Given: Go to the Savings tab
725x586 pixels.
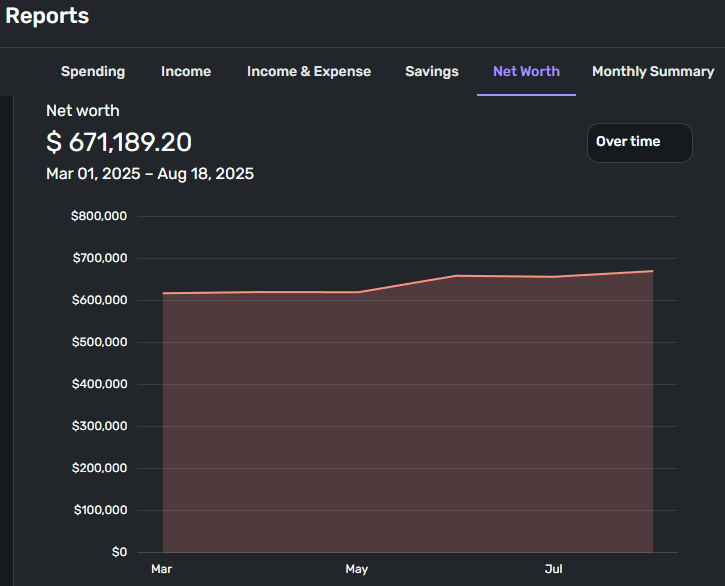Looking at the screenshot, I should click(x=432, y=72).
